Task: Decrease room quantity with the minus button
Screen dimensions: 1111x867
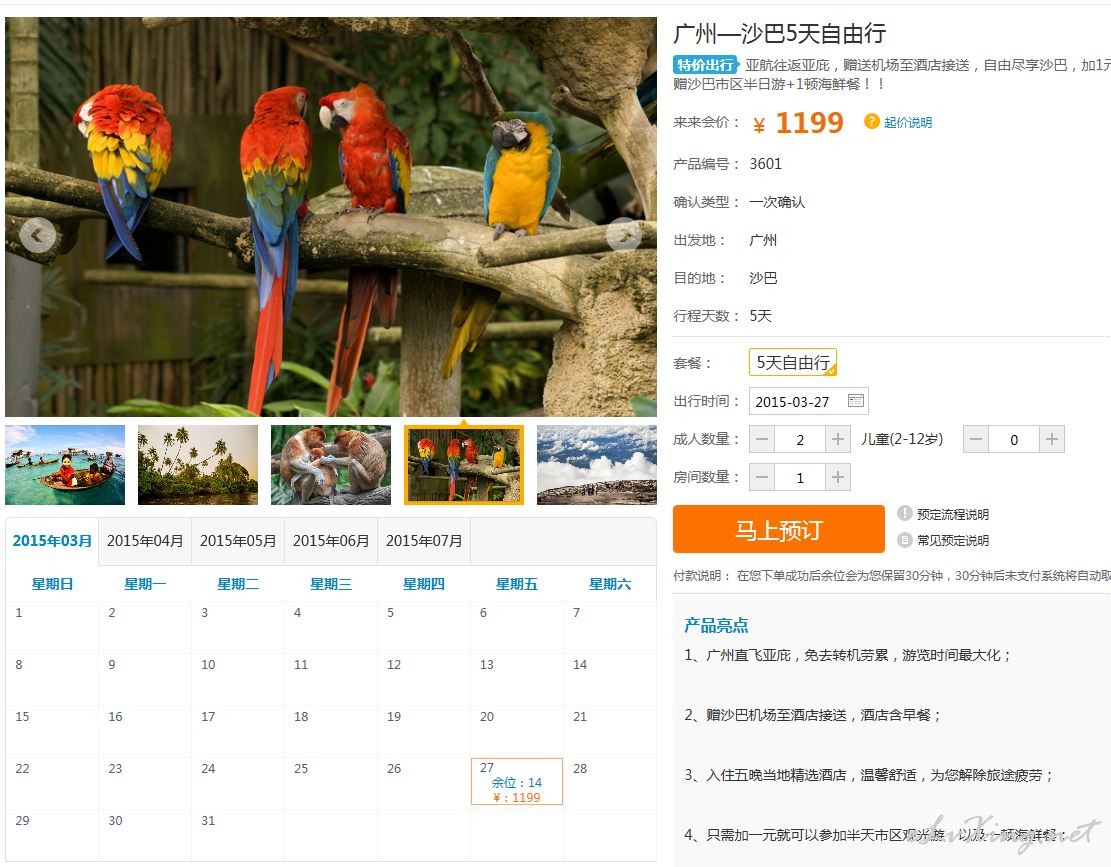Action: [x=762, y=477]
